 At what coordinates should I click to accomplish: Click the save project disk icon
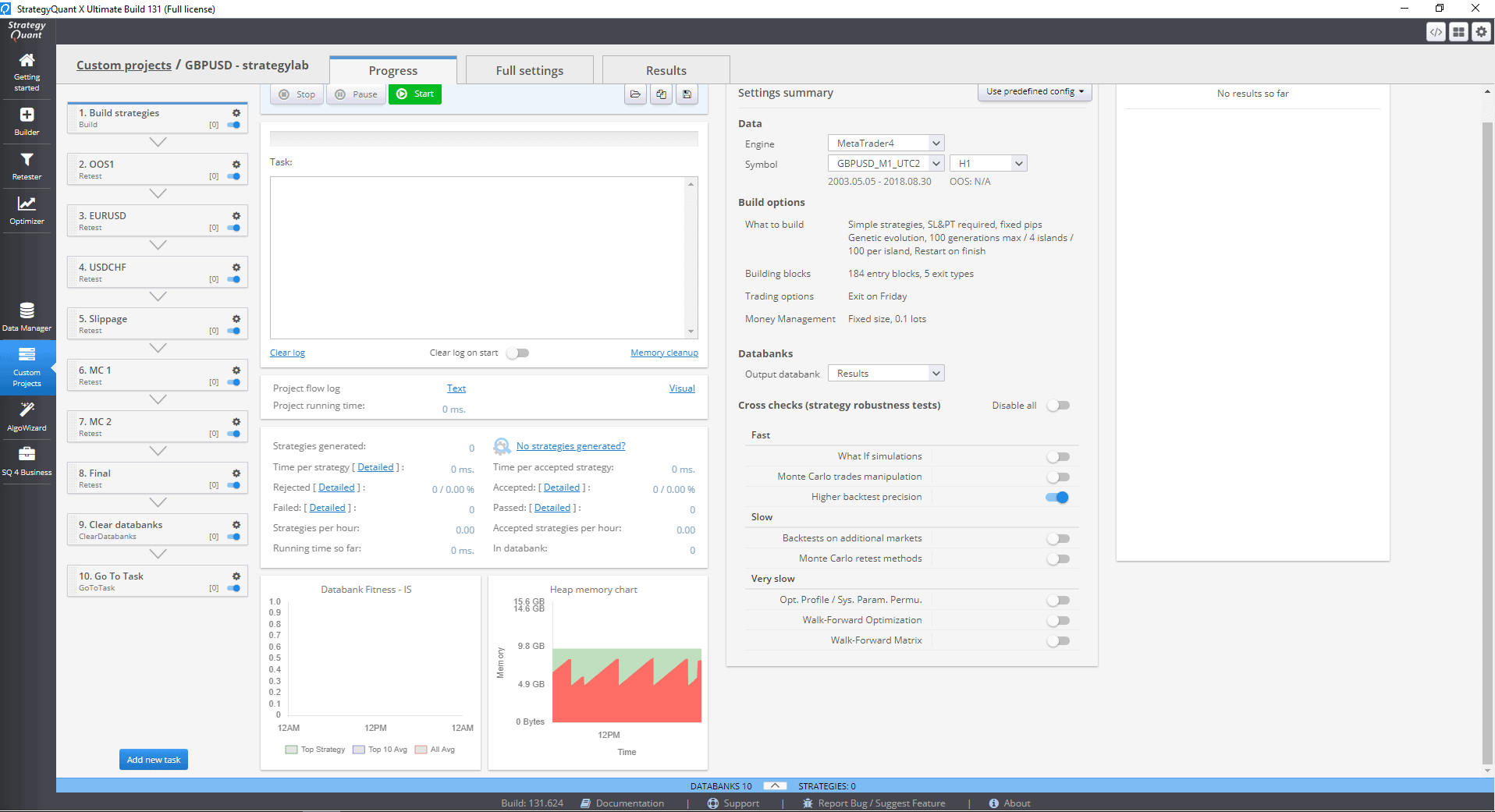click(x=687, y=94)
